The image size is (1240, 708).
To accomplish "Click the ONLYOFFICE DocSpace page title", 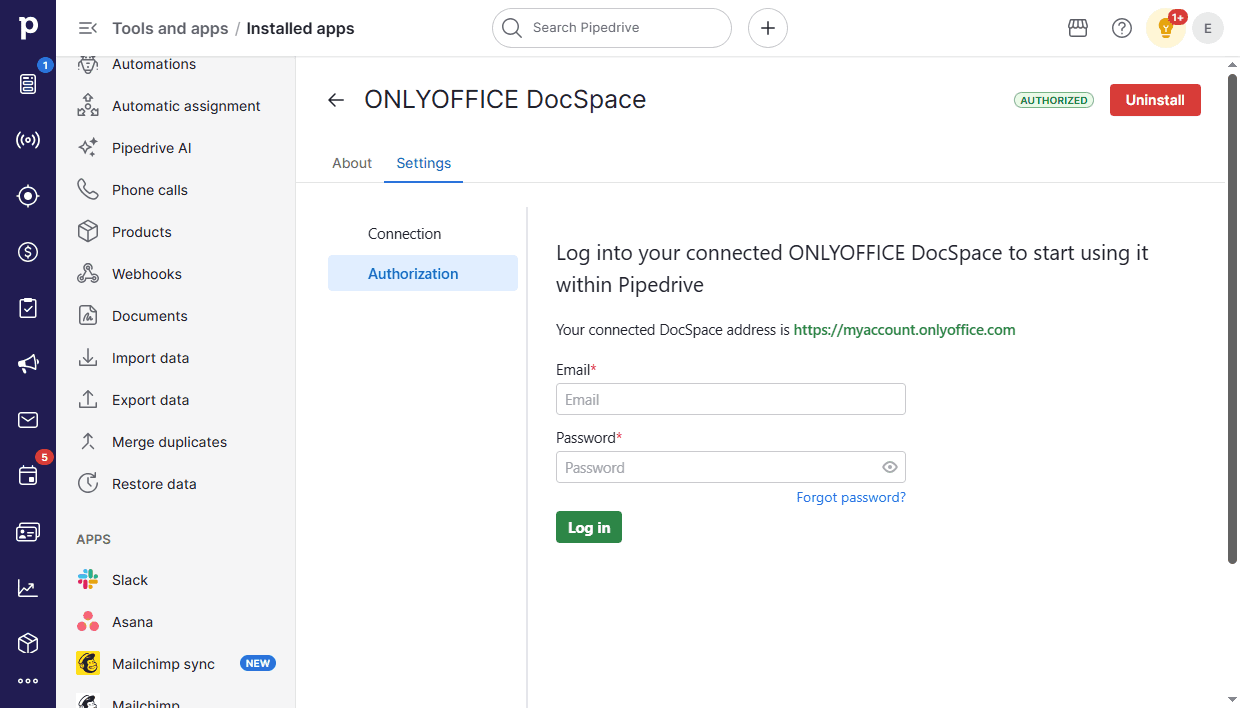I will tap(505, 100).
